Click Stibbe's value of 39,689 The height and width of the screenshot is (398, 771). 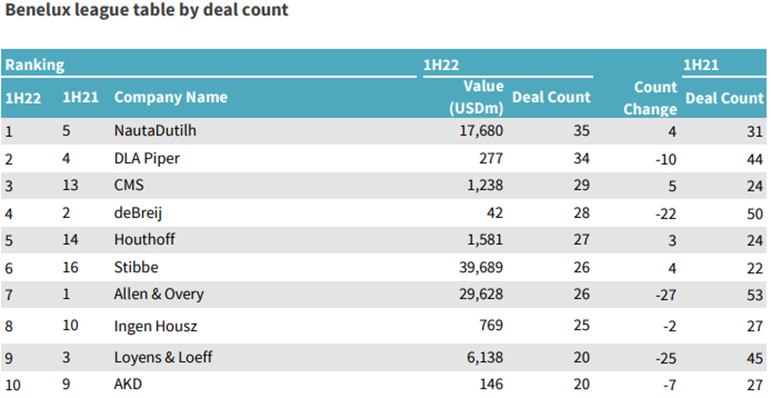click(x=481, y=267)
